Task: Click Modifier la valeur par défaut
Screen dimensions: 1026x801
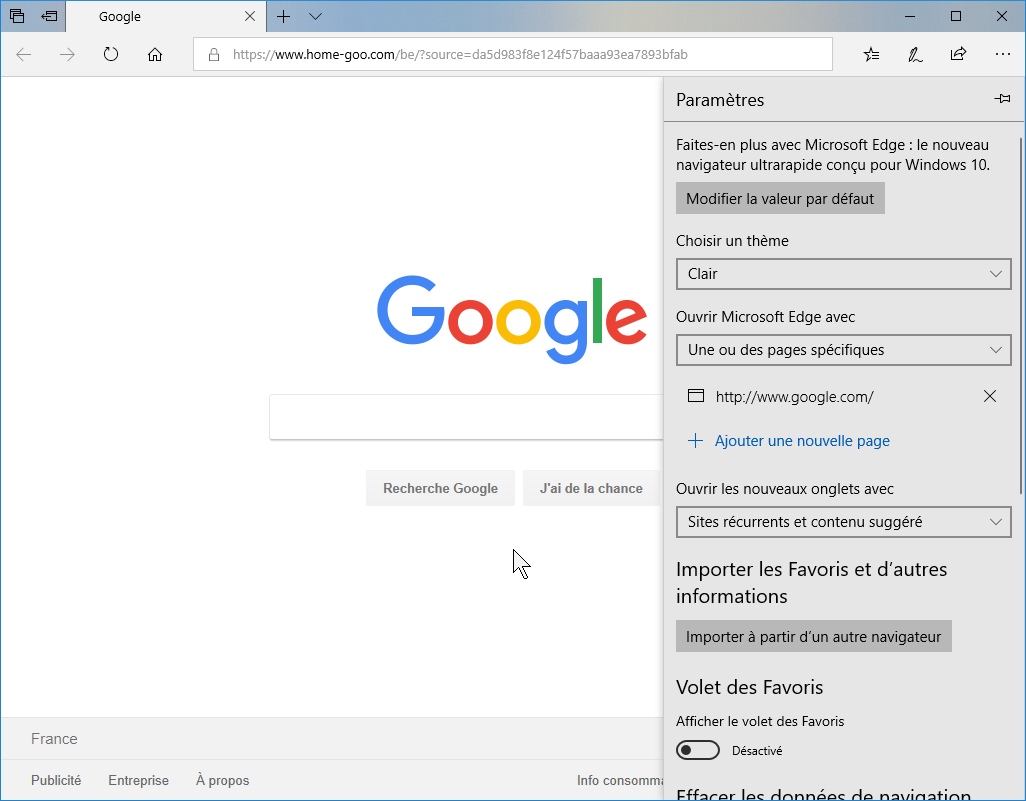Action: 780,198
